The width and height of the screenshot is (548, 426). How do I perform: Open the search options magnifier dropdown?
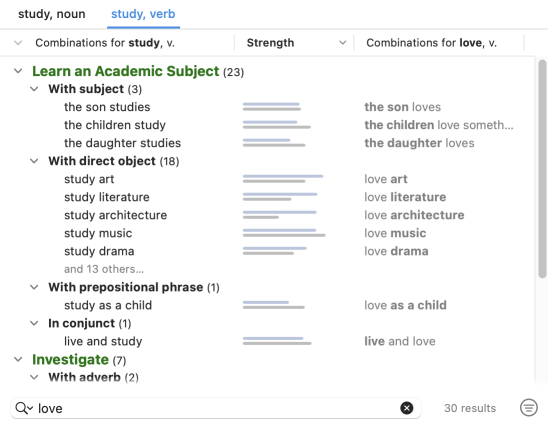[x=24, y=408]
